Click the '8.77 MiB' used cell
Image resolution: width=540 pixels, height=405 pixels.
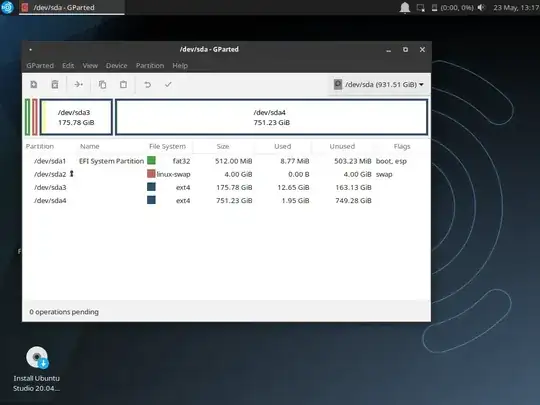294,161
